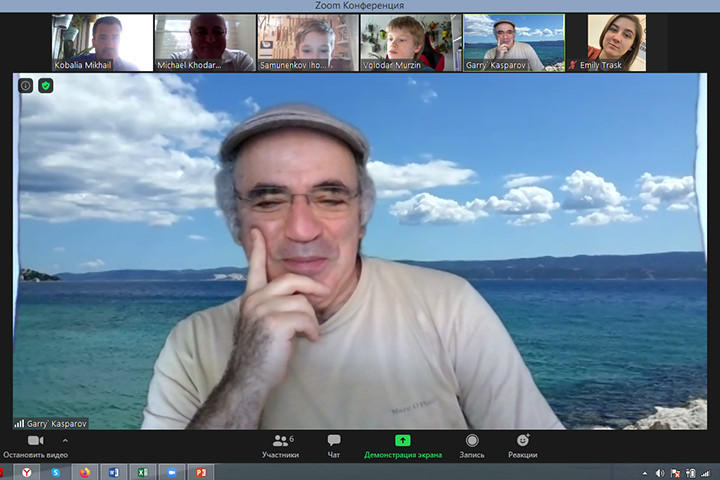Click the meeting info icon

coord(26,86)
